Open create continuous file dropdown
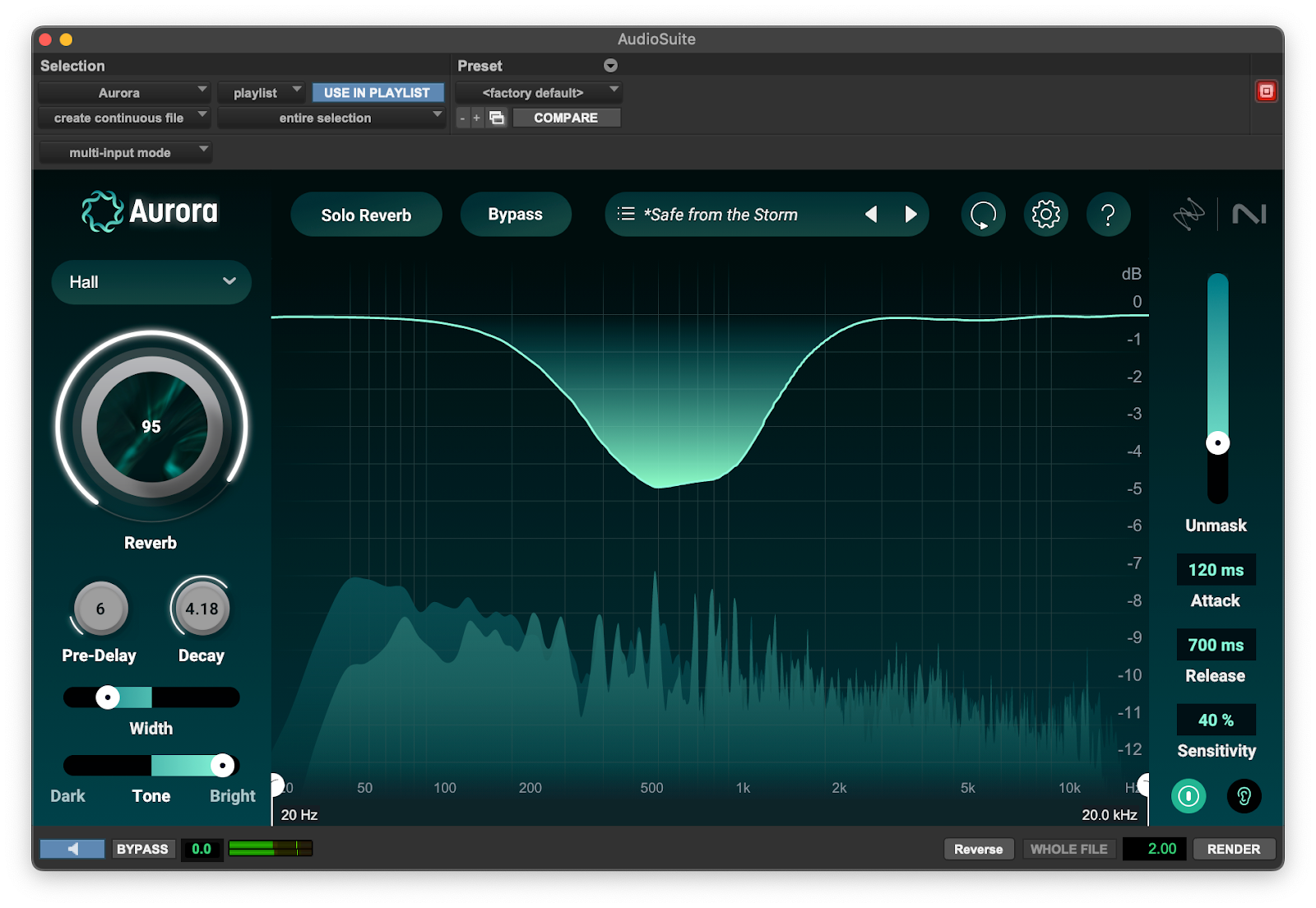This screenshot has width=1316, height=908. 124,118
